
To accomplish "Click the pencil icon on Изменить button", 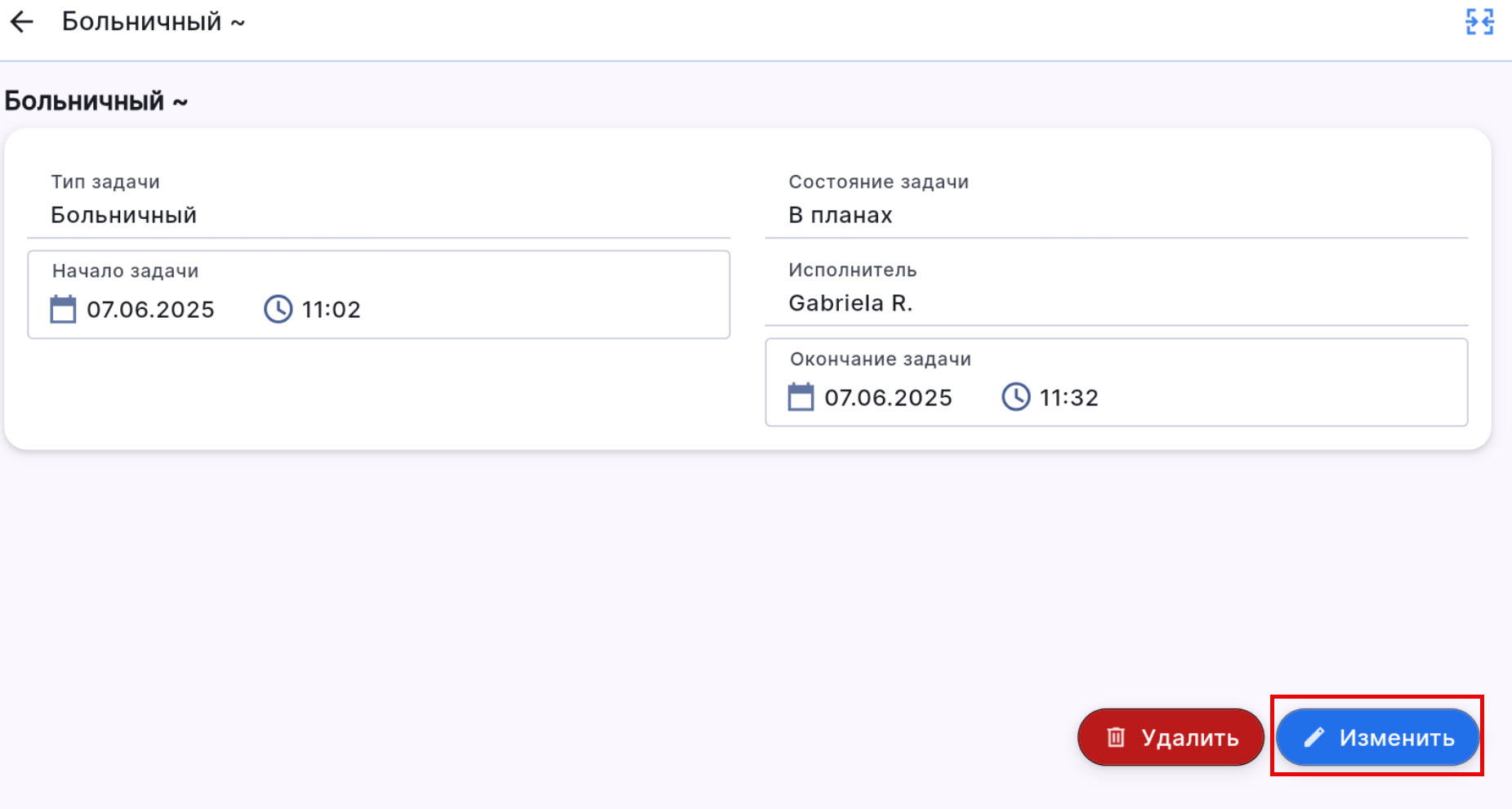I will point(1314,738).
